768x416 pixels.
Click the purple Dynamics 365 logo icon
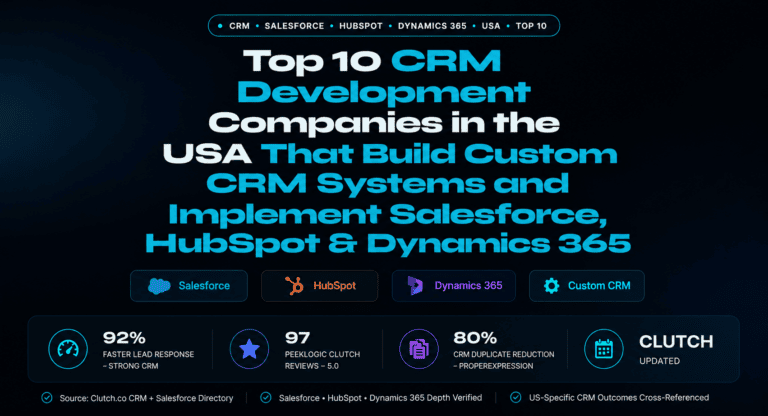(416, 286)
